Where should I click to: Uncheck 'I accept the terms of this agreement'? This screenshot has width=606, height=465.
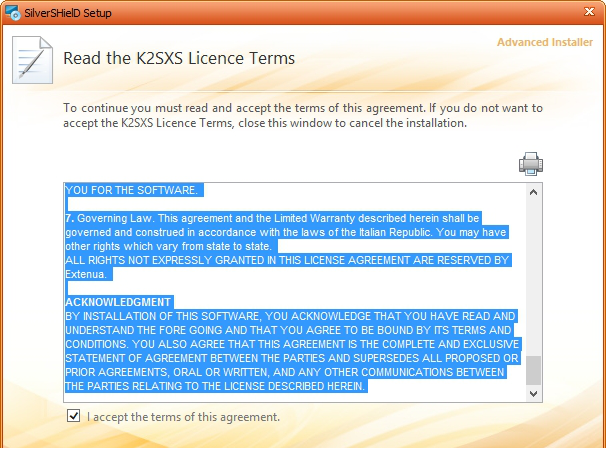[73, 416]
